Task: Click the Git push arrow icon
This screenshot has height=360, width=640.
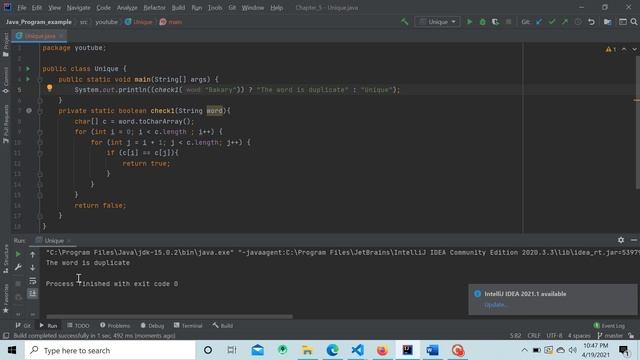Action: tap(565, 22)
